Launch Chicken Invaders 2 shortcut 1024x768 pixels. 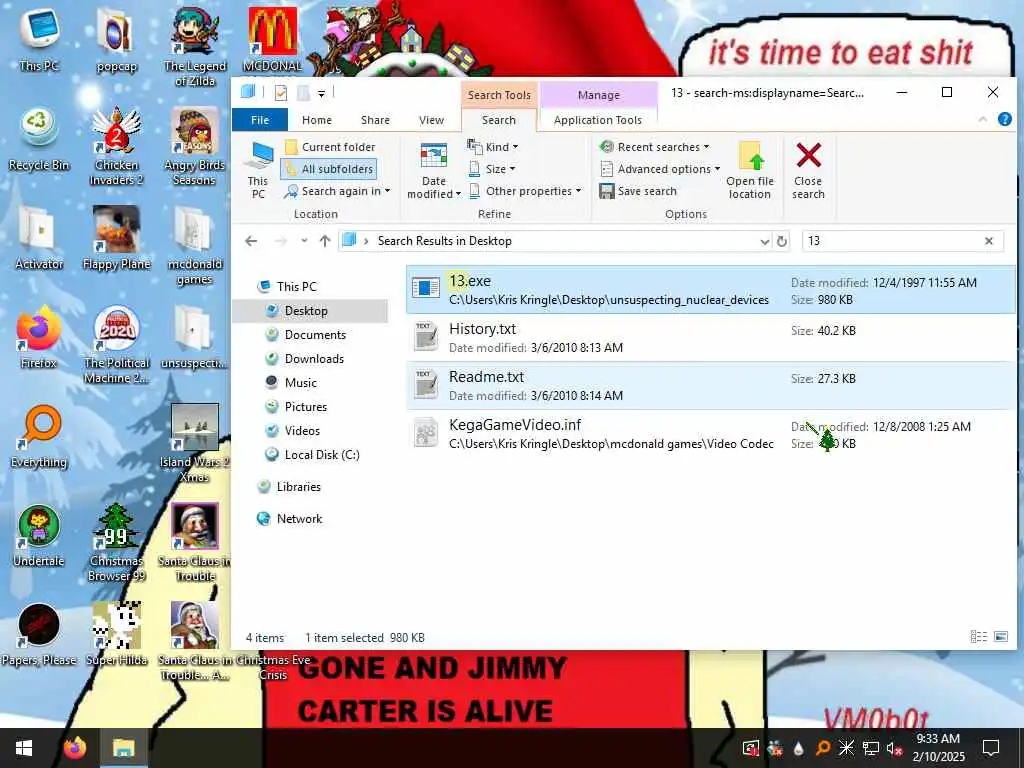point(116,146)
